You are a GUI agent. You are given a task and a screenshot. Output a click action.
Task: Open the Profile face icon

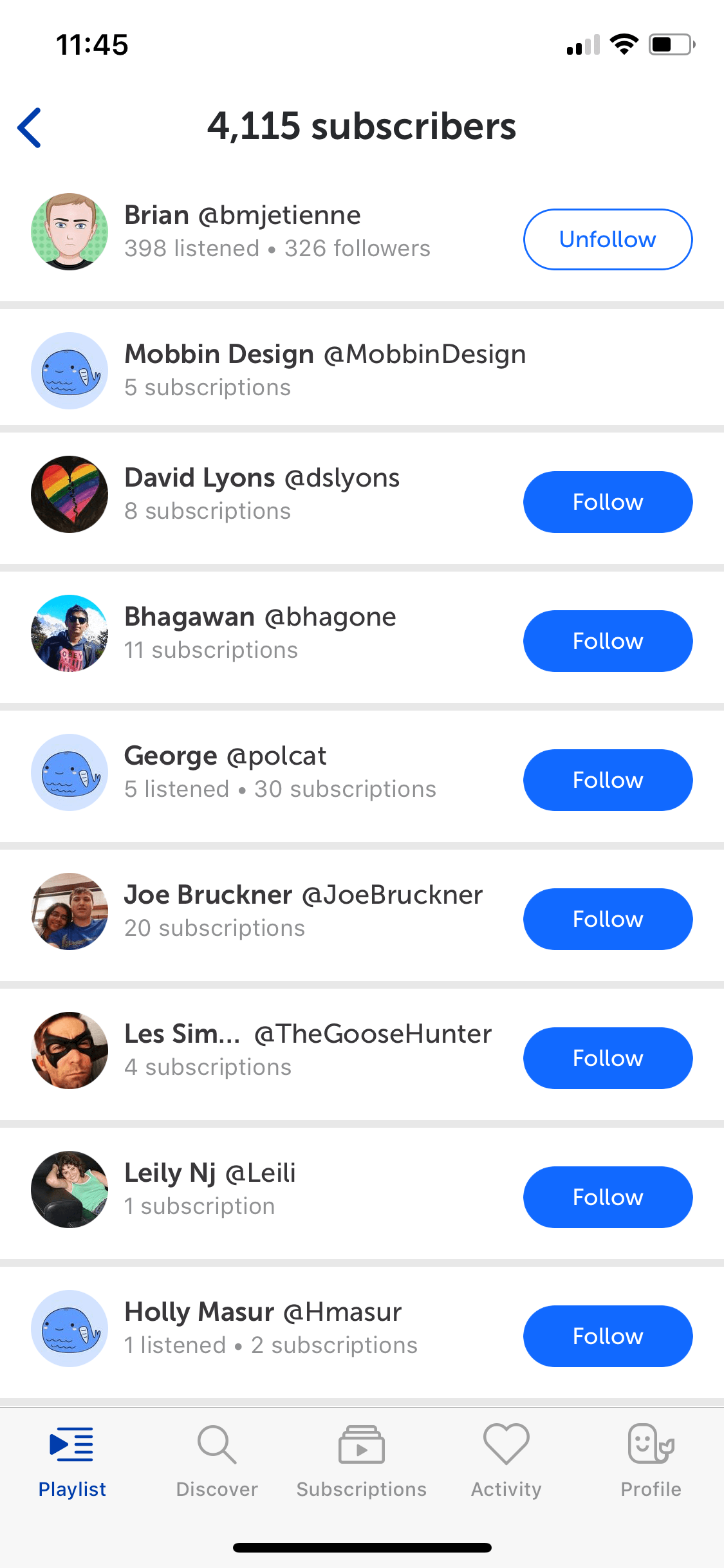click(x=651, y=1443)
